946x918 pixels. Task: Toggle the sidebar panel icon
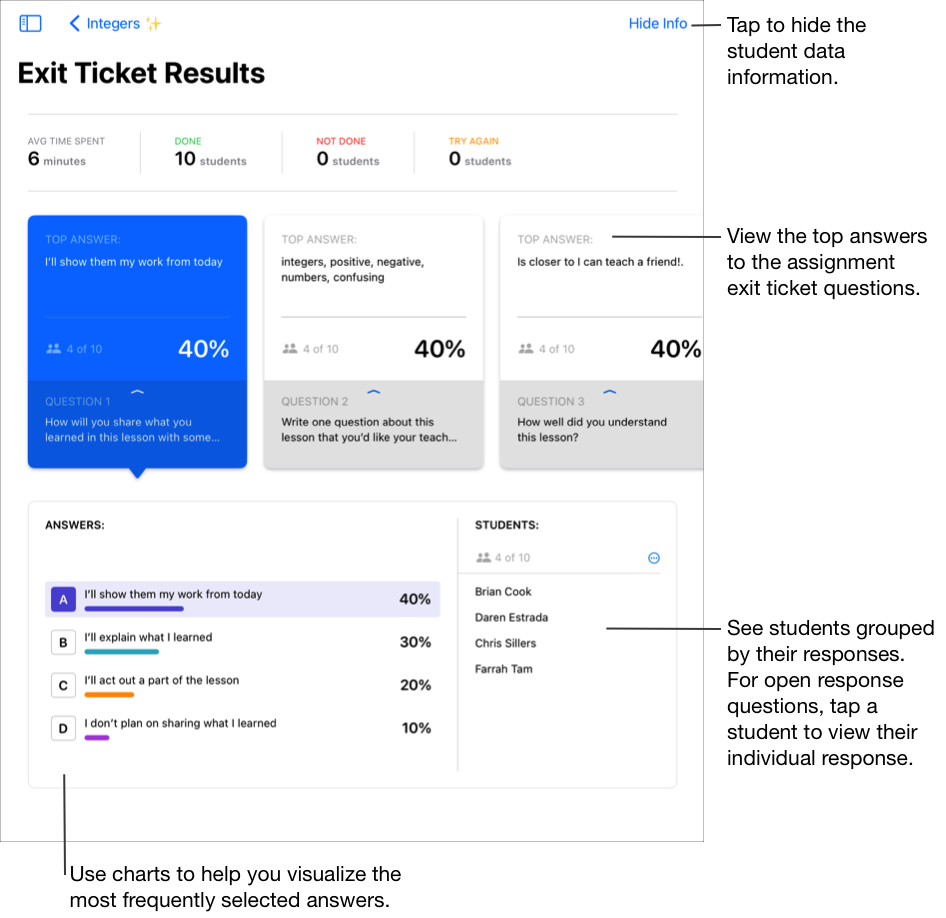point(30,23)
